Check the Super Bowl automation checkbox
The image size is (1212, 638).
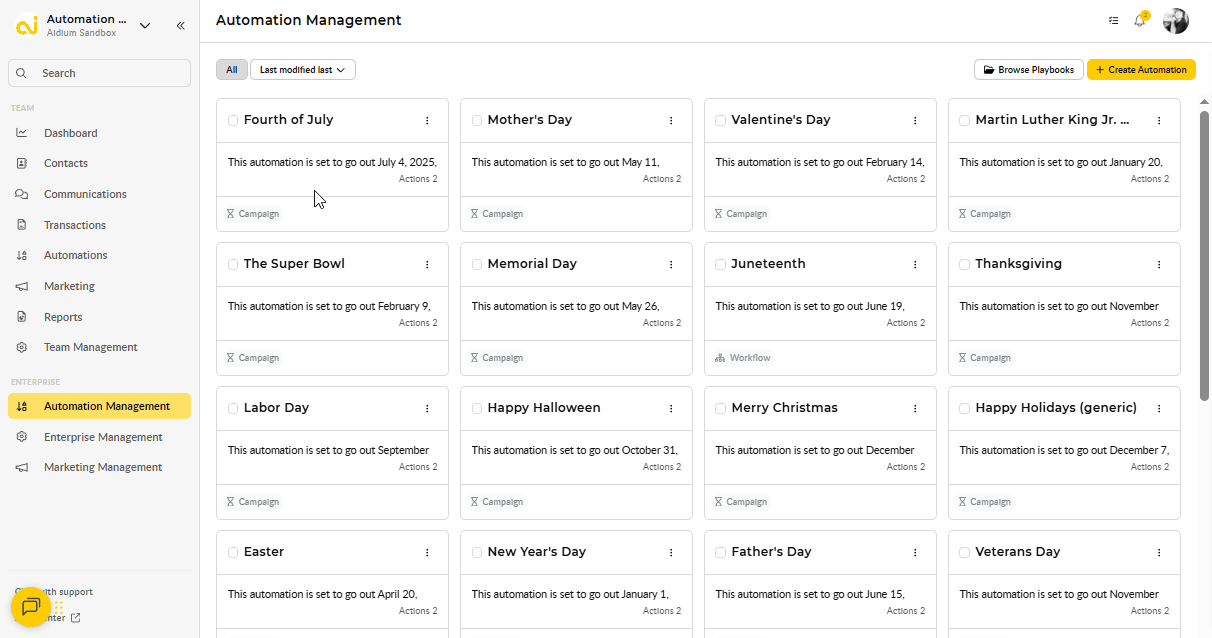tap(233, 264)
